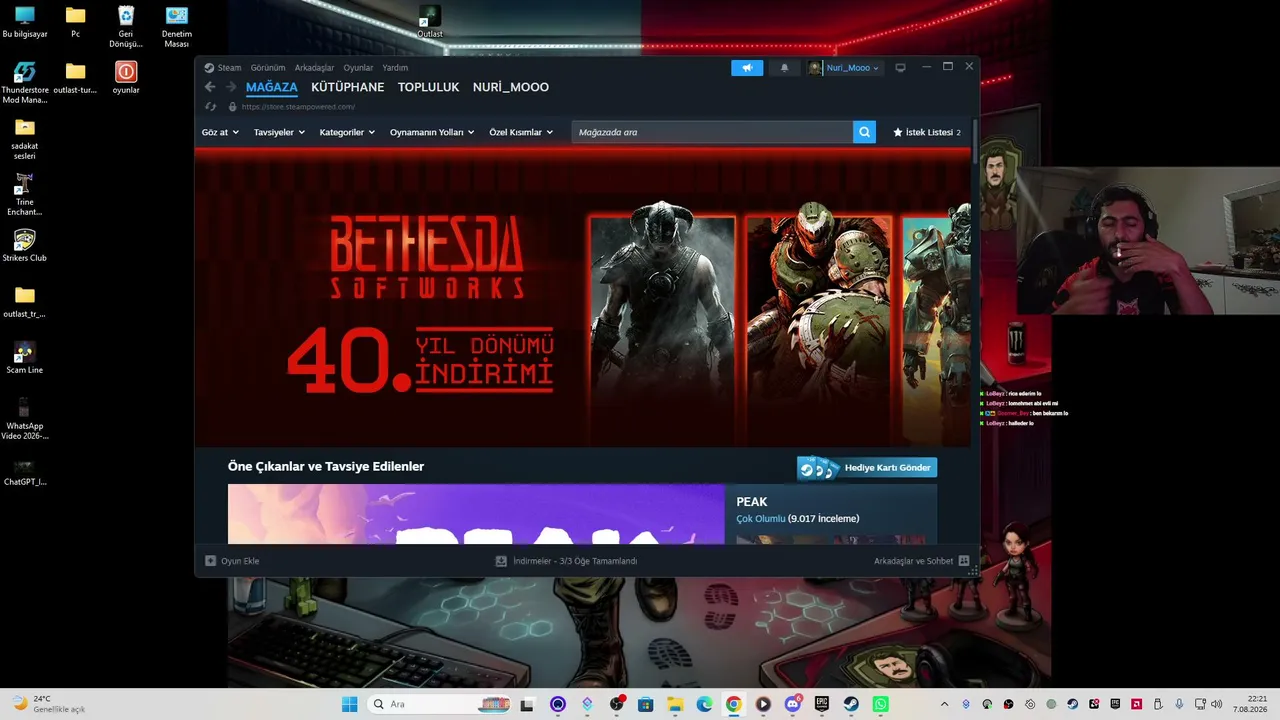The height and width of the screenshot is (720, 1280).
Task: Open Microsoft Store from the taskbar
Action: tap(646, 704)
